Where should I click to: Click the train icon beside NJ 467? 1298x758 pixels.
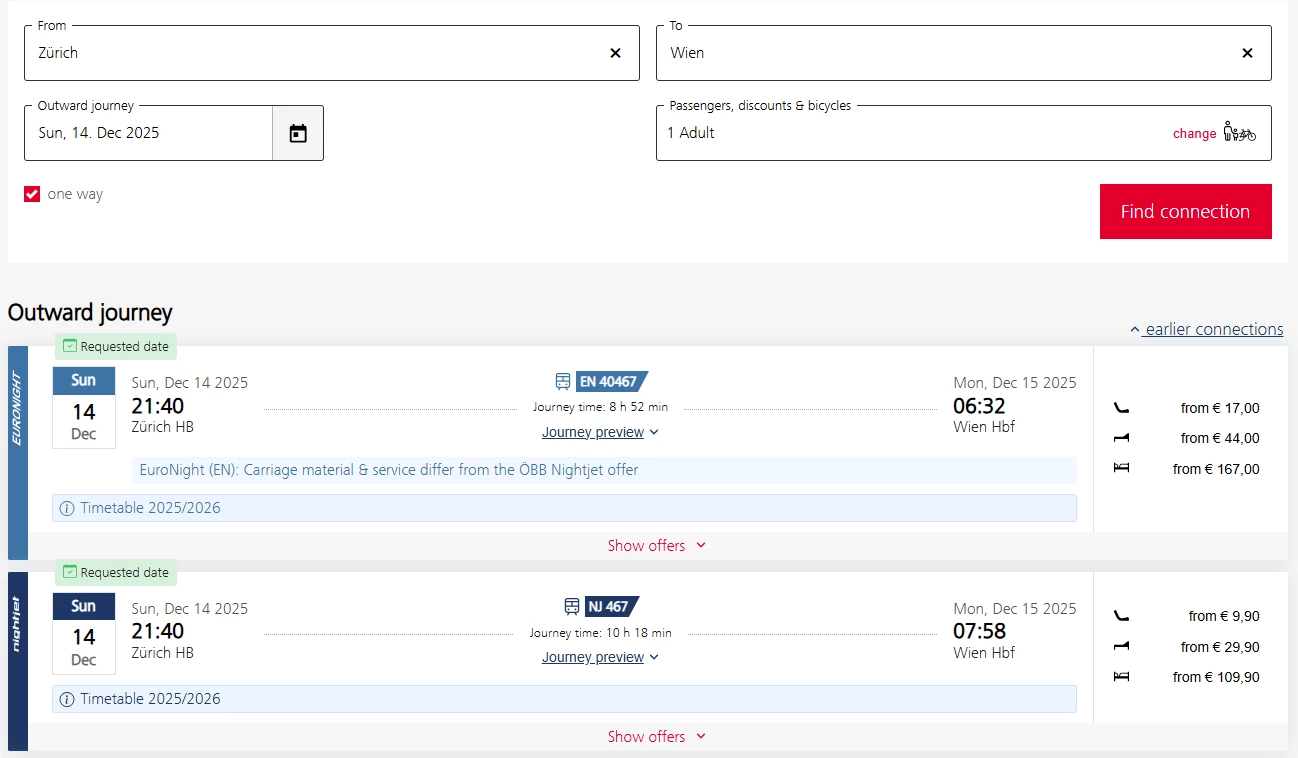(572, 606)
